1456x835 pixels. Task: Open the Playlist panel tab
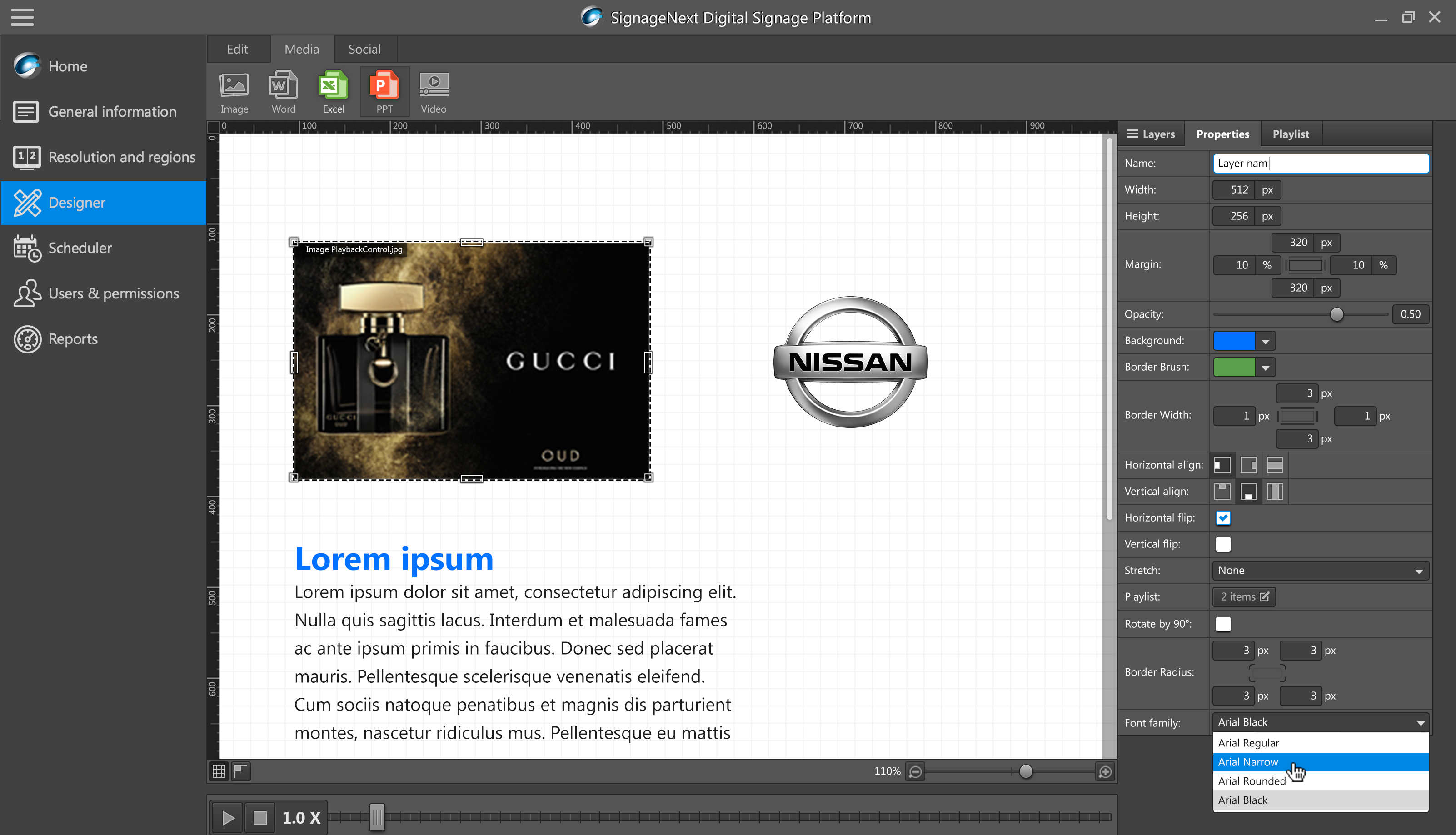(1291, 134)
